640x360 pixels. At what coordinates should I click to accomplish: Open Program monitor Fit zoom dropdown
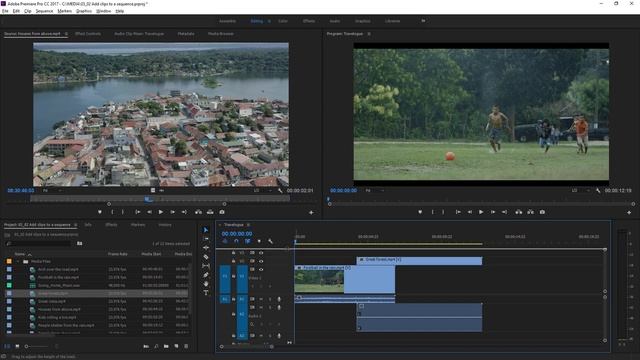click(x=375, y=191)
